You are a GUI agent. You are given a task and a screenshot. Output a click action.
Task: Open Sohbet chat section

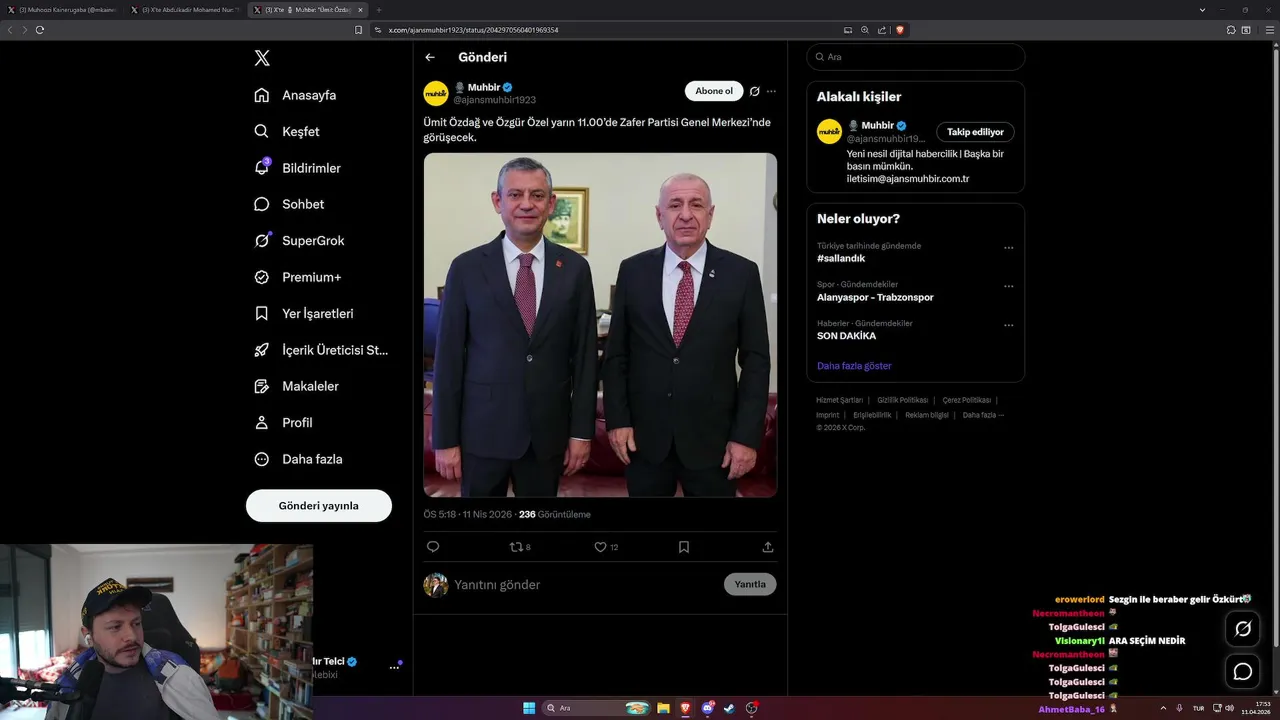289,204
